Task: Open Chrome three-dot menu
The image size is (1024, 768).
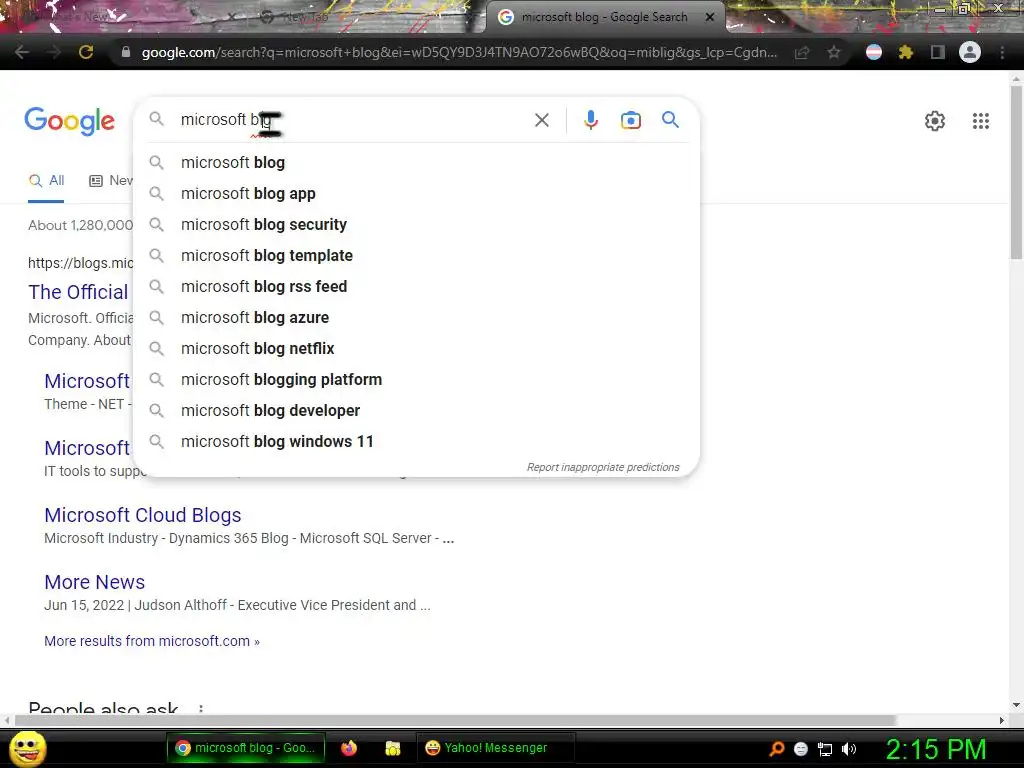Action: click(x=1002, y=52)
